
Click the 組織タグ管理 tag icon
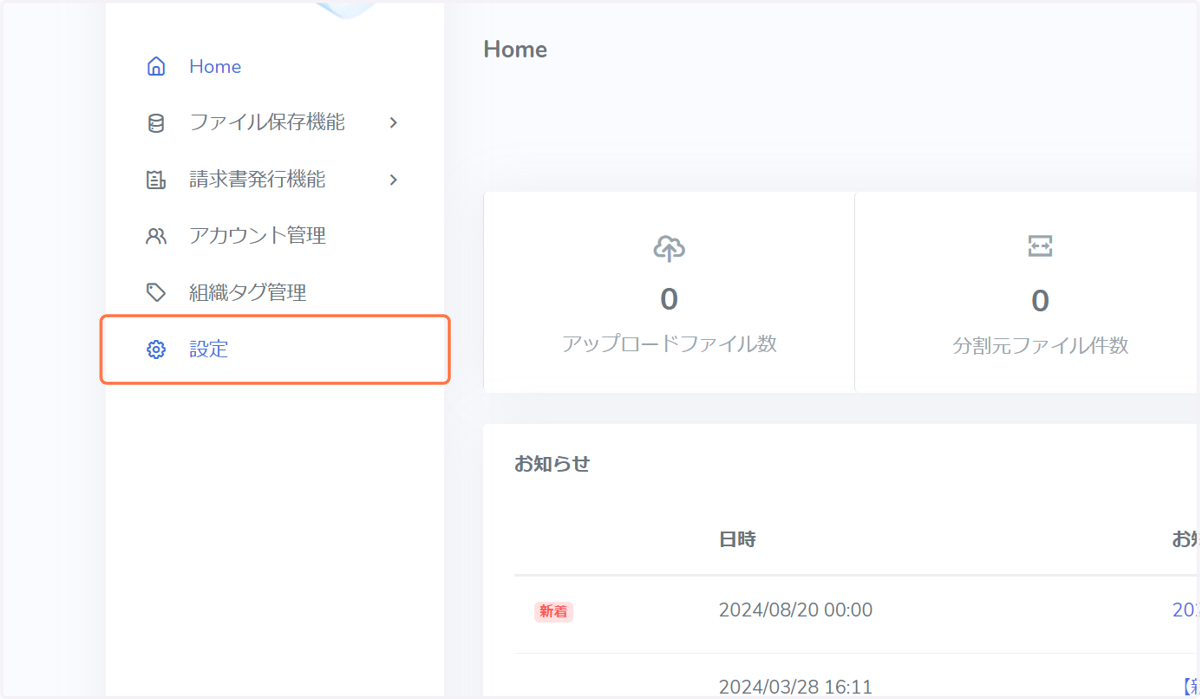pos(156,293)
